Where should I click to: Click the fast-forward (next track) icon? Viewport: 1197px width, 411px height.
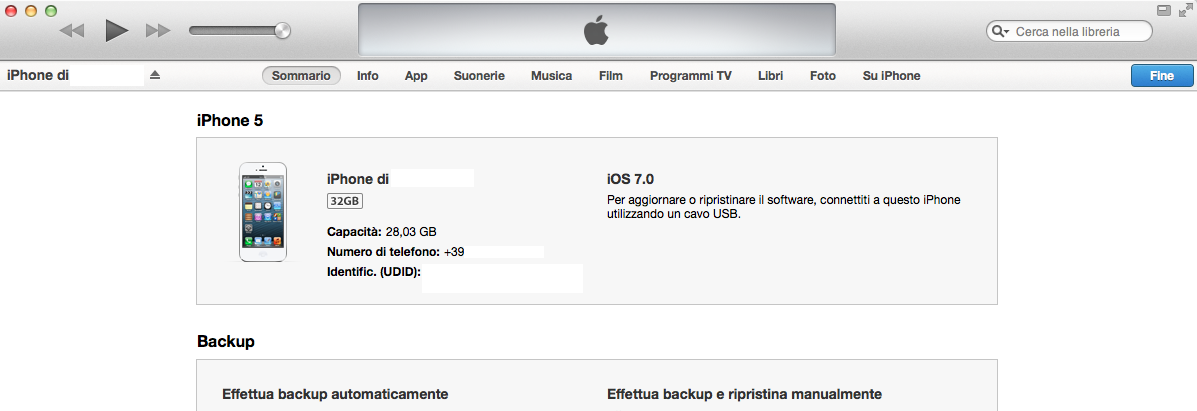(x=158, y=31)
